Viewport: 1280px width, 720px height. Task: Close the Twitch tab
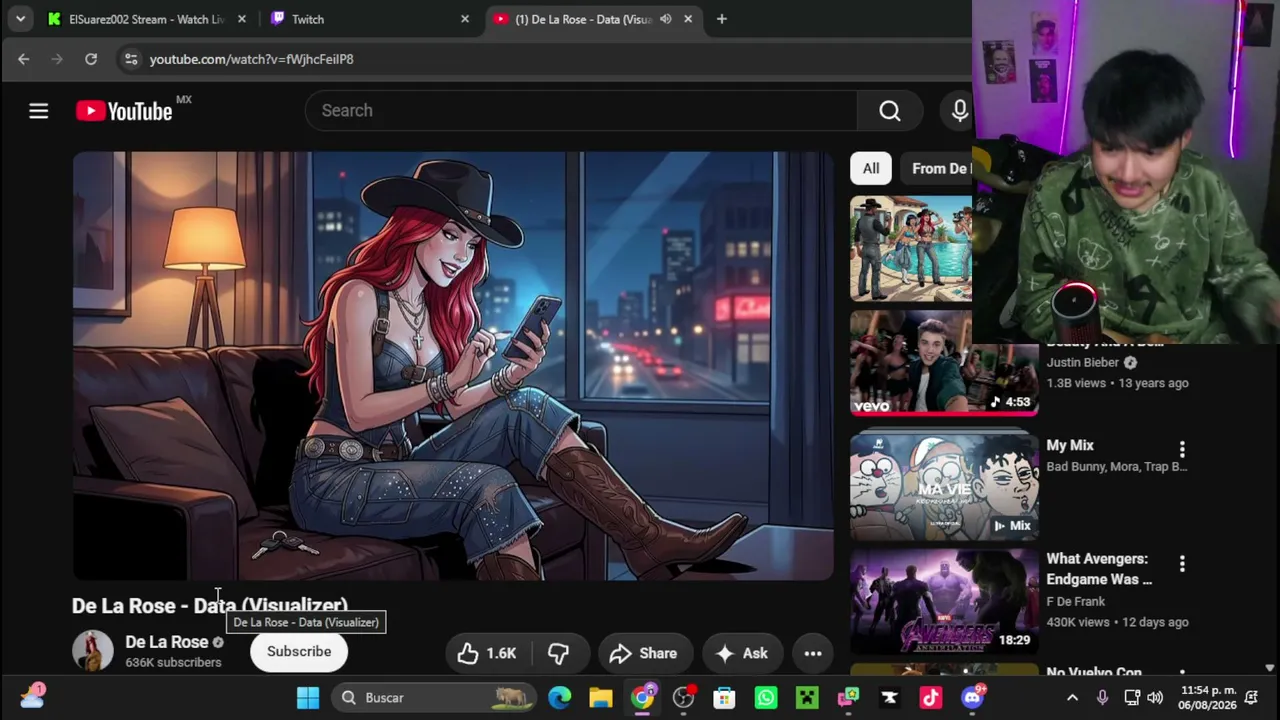464,19
